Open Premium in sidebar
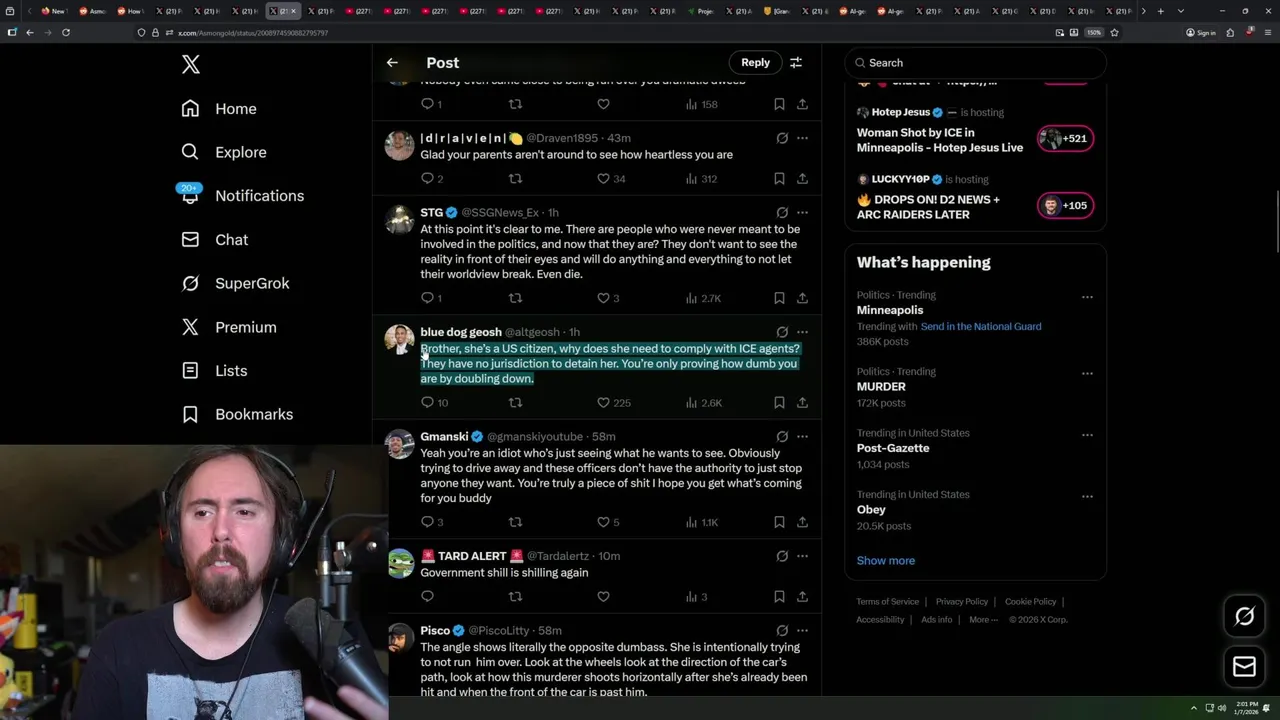Screen dimensions: 1280x720 (228, 327)
